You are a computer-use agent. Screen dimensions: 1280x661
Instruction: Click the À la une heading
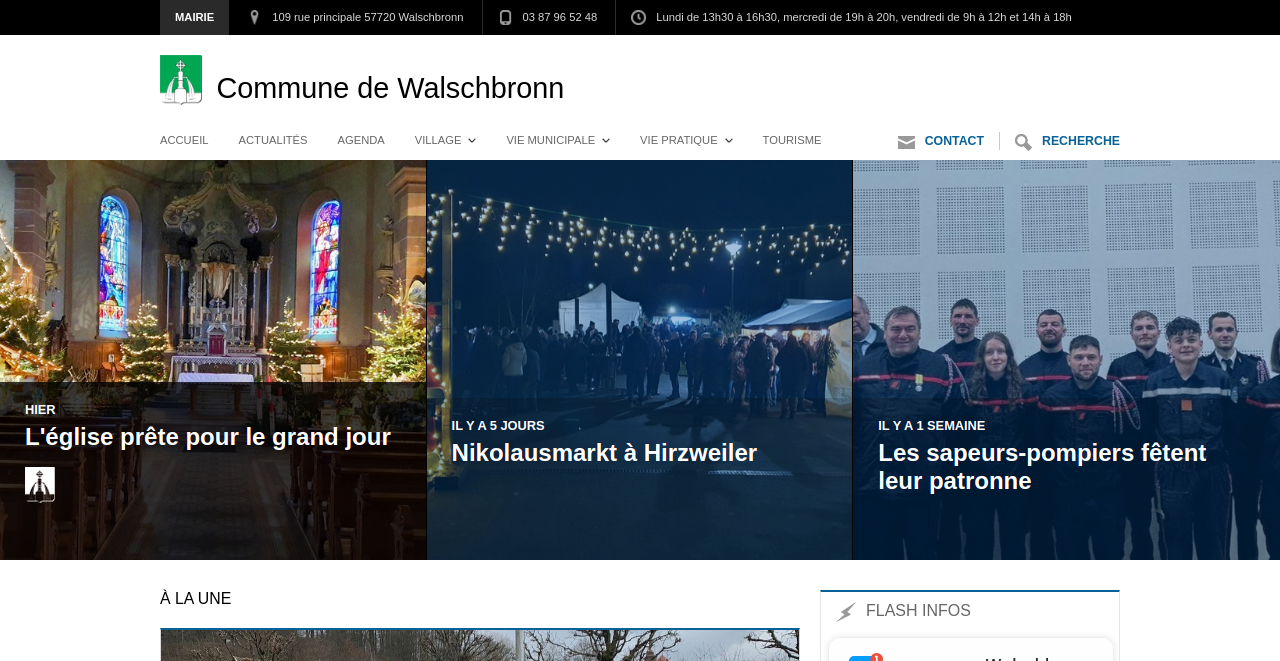tap(196, 599)
